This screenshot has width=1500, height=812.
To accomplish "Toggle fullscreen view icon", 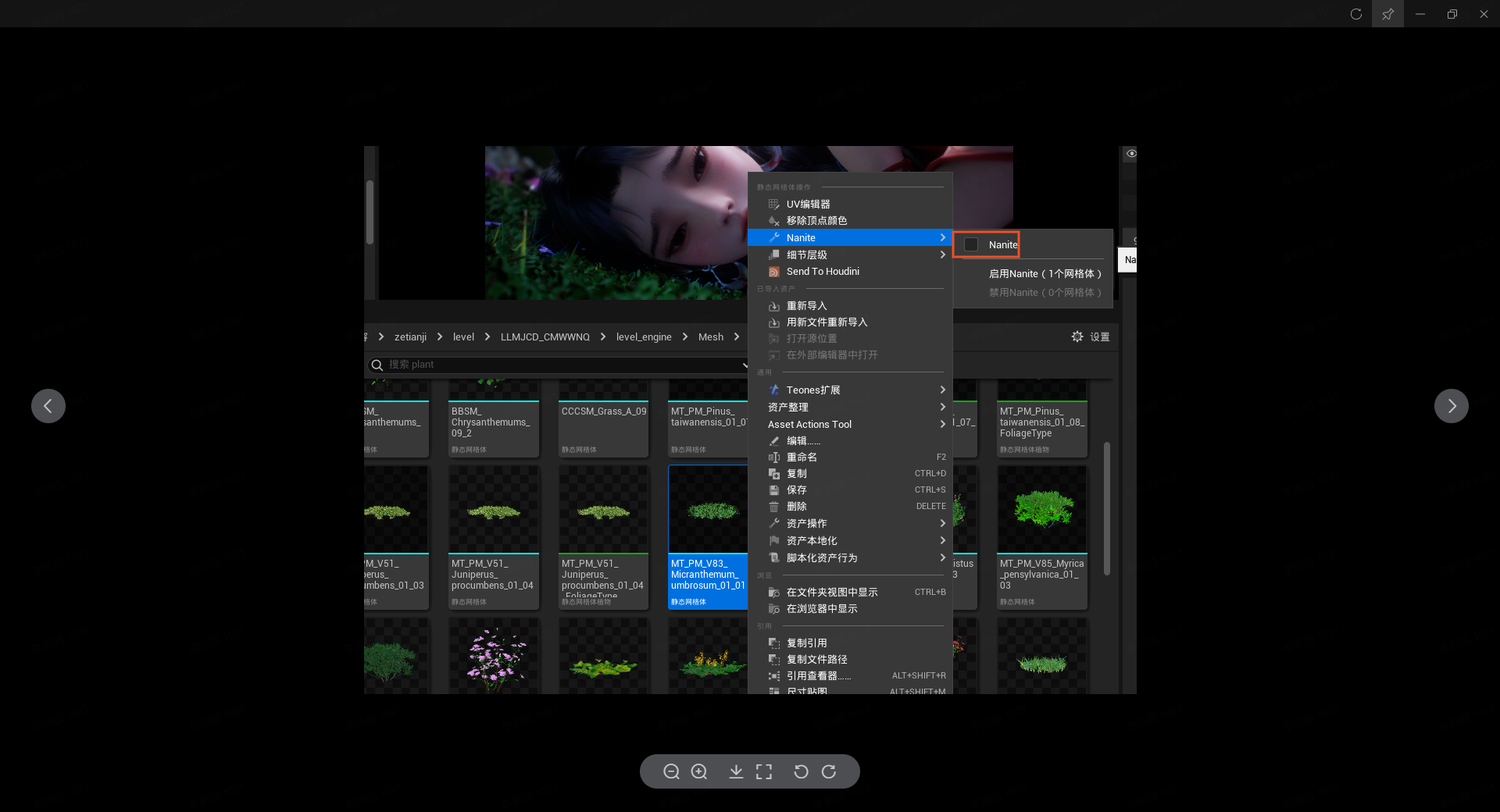I will click(x=764, y=771).
